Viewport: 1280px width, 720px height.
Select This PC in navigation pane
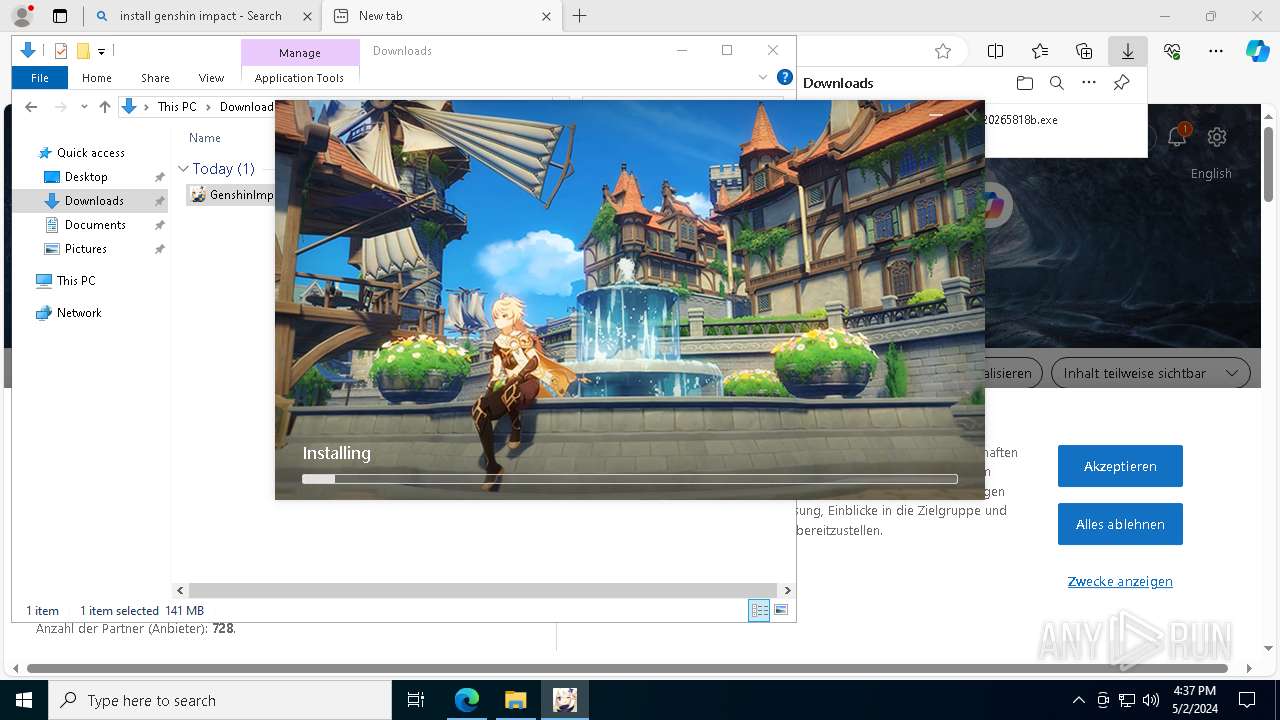click(x=76, y=281)
